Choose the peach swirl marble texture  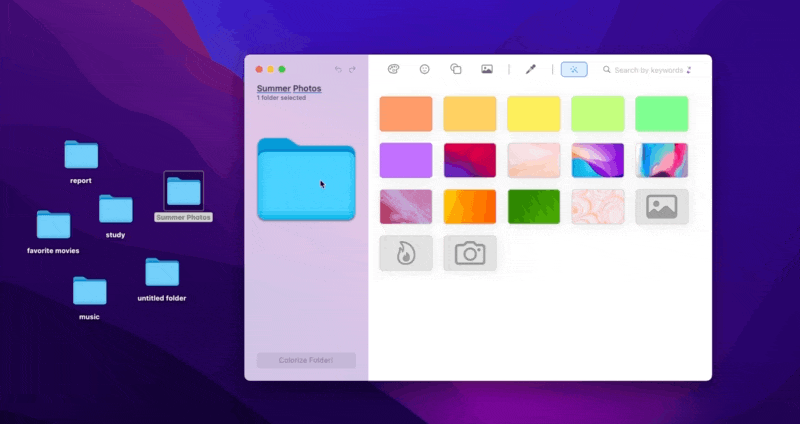tap(597, 207)
